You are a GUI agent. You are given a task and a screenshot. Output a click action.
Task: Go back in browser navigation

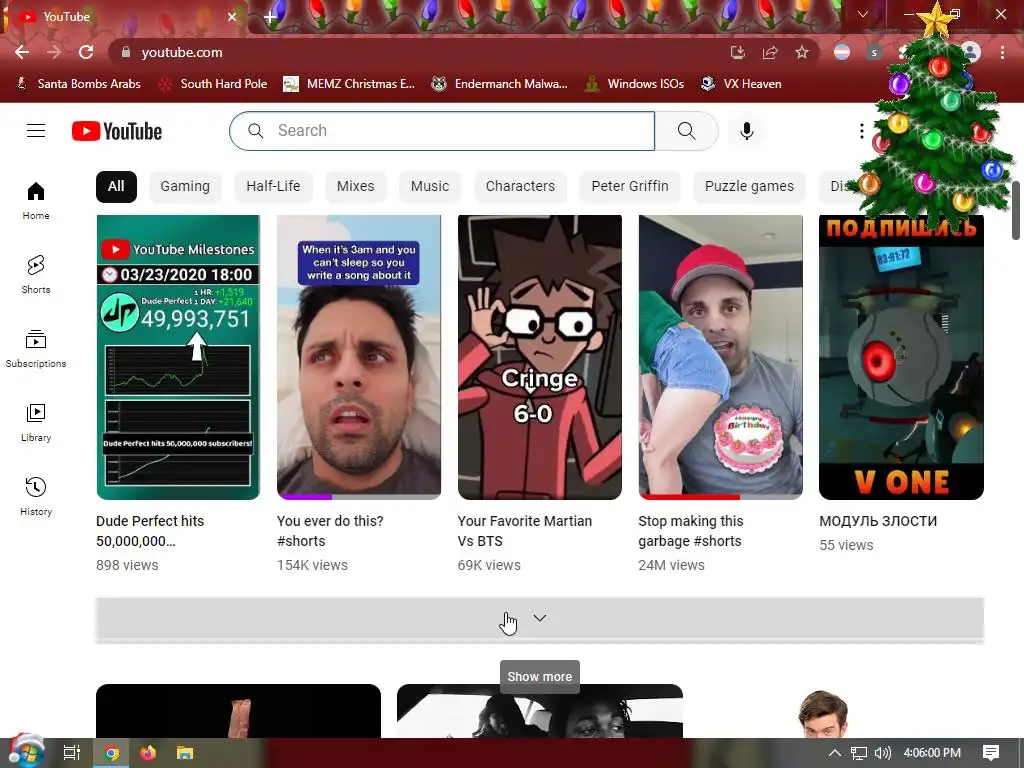[22, 52]
